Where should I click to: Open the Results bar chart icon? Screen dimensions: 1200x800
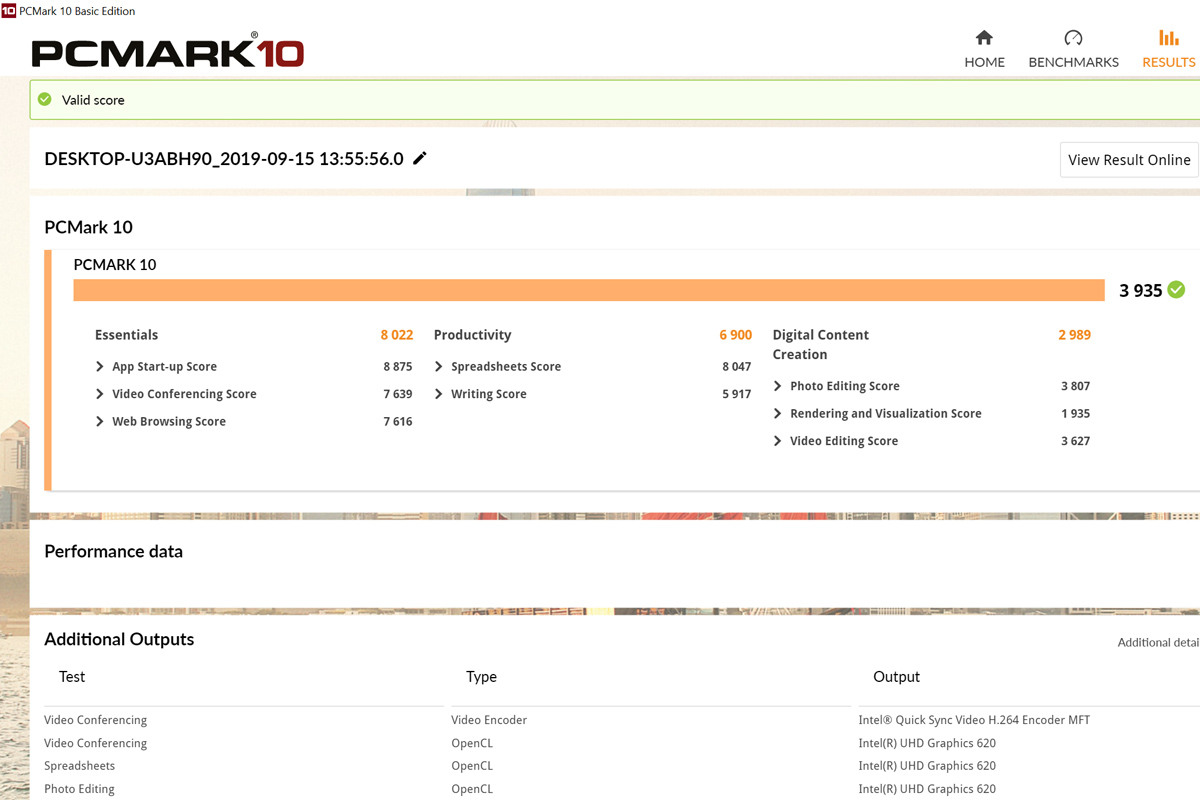[1169, 38]
